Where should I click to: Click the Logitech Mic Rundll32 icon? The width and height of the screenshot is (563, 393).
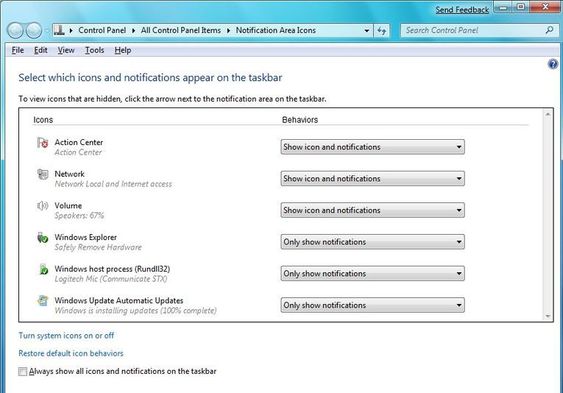coord(43,269)
